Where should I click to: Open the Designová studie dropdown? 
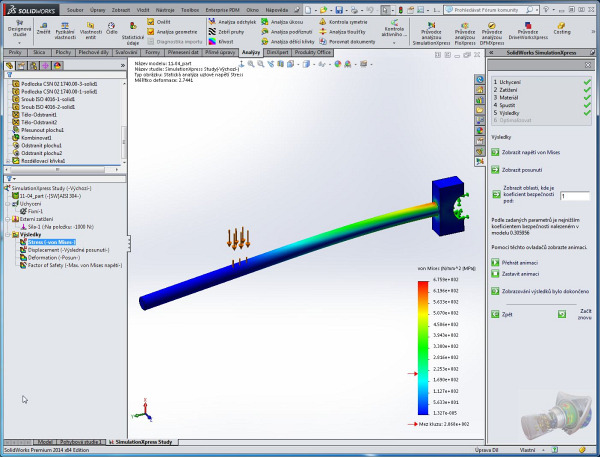[x=19, y=43]
